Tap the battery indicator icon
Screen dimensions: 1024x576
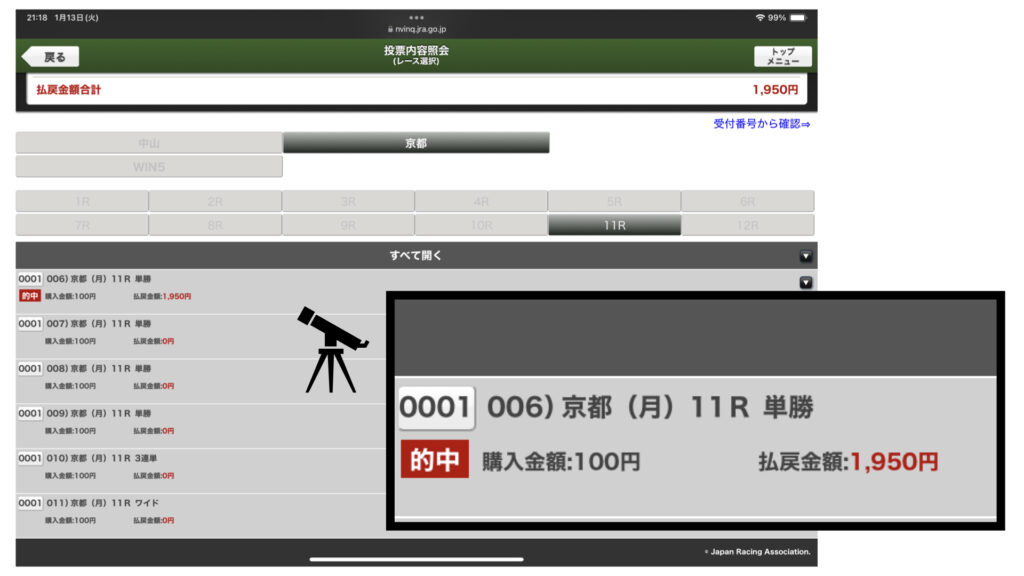click(x=798, y=18)
